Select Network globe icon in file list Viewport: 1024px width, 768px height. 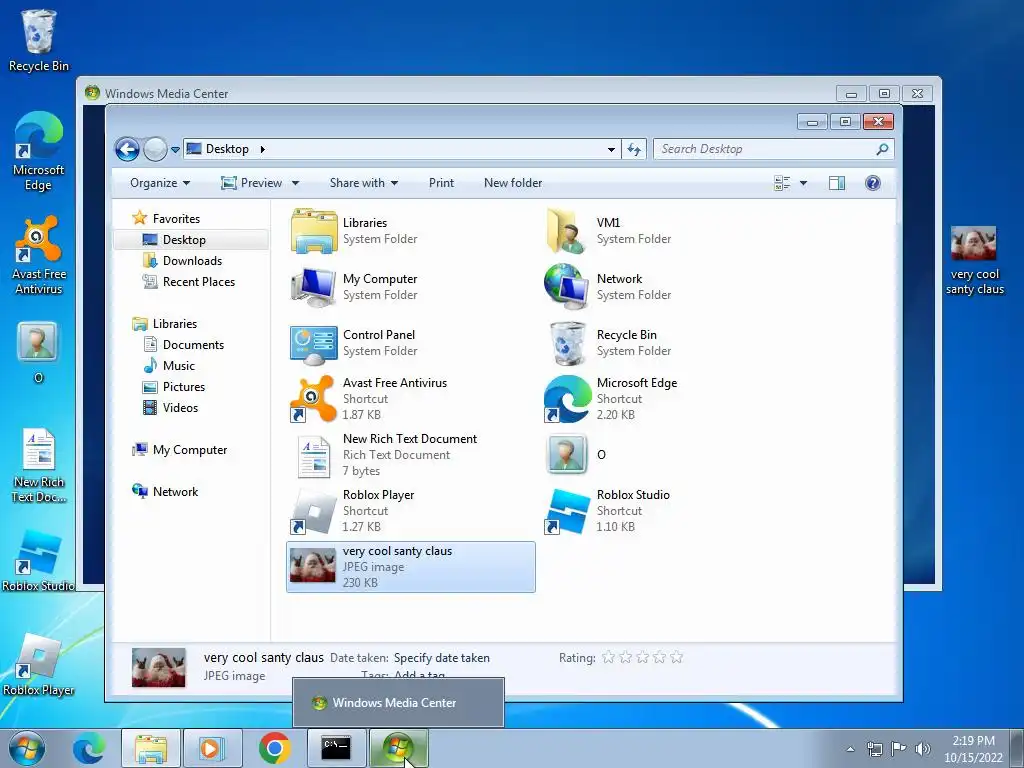coord(566,286)
